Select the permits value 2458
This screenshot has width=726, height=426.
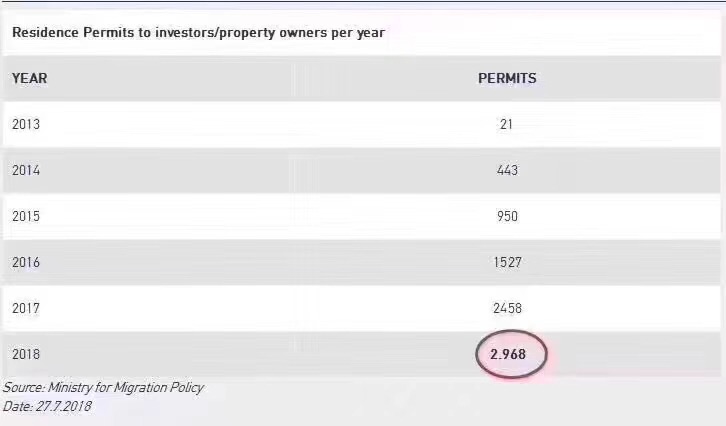click(507, 308)
